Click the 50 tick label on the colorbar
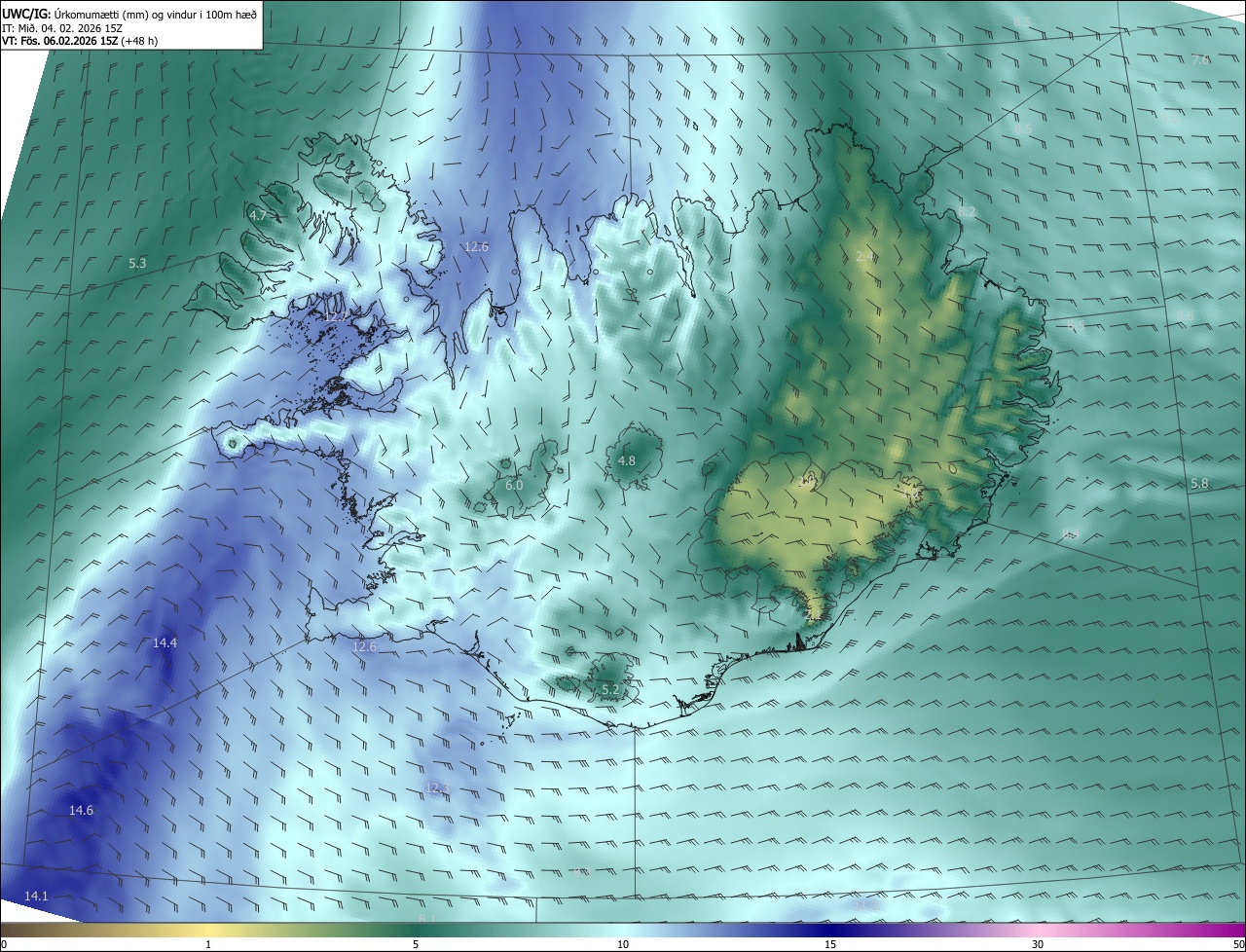Screen dimensions: 1246x952 click(x=1238, y=944)
